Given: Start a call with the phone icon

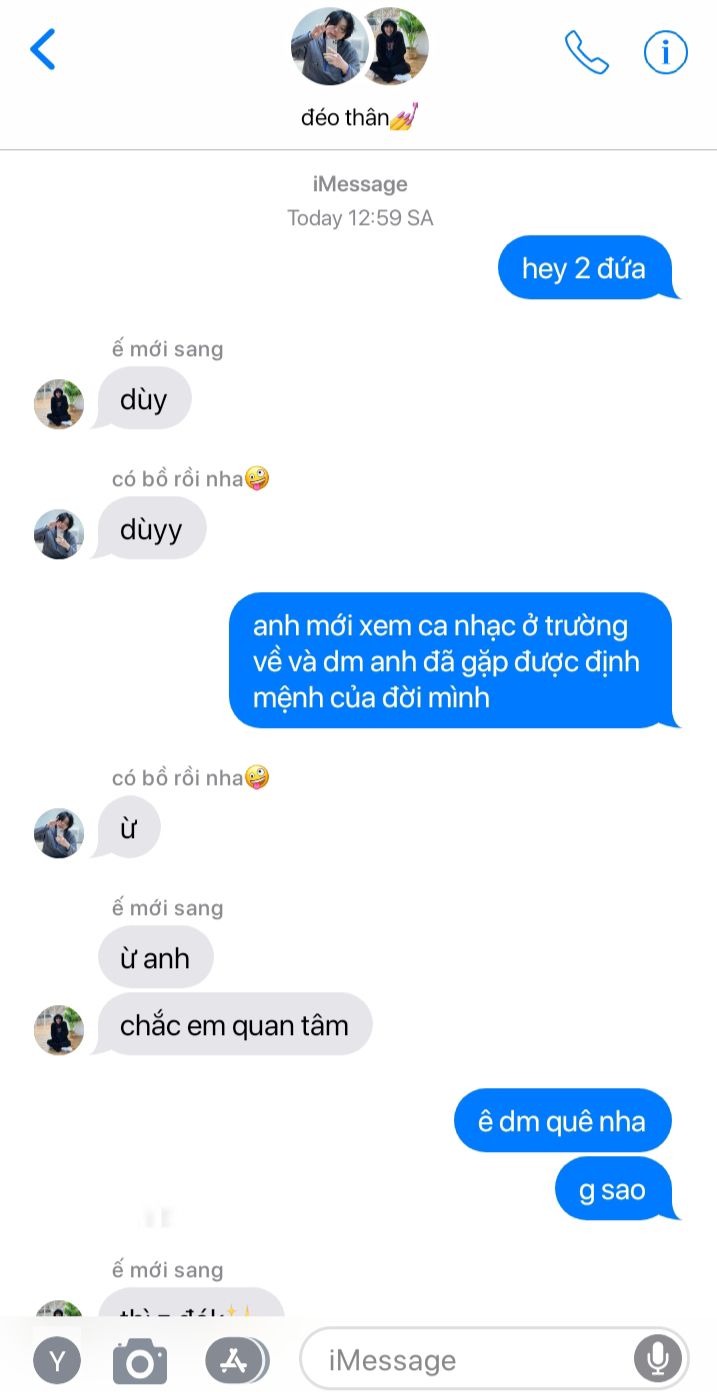Looking at the screenshot, I should tap(587, 52).
